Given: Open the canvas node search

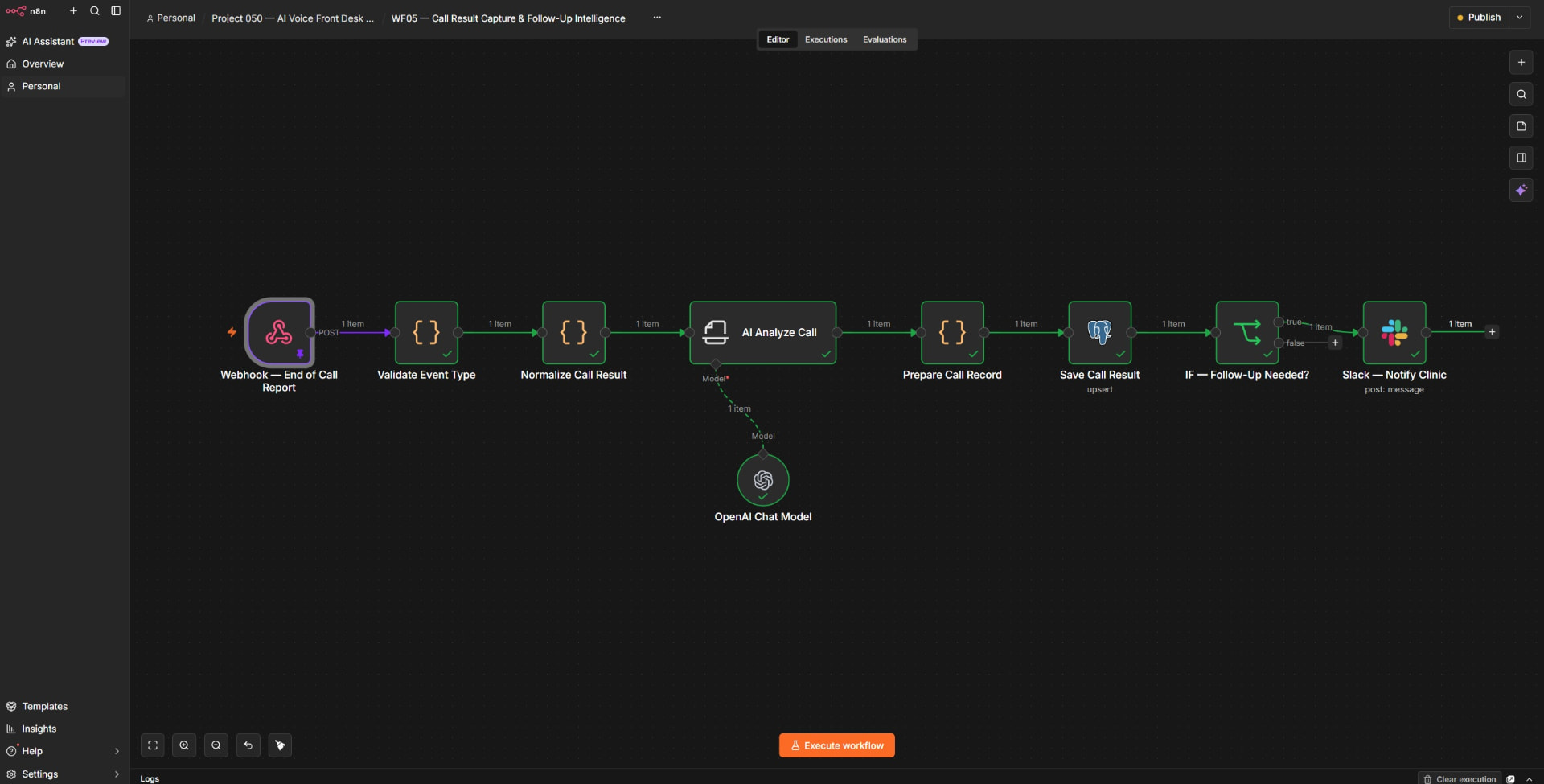Looking at the screenshot, I should (x=1521, y=94).
